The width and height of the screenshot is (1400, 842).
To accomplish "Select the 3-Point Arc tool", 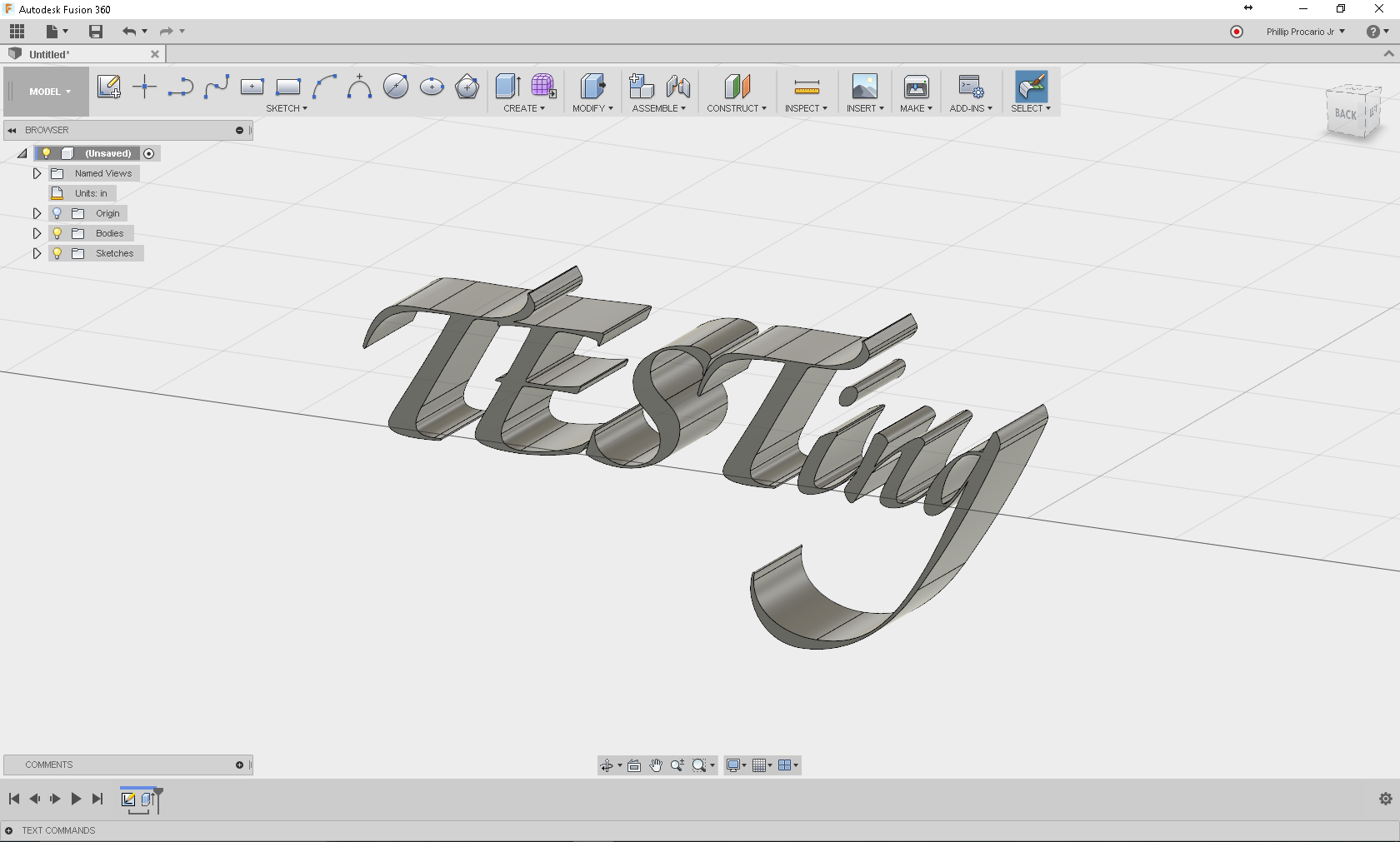I will 324,87.
